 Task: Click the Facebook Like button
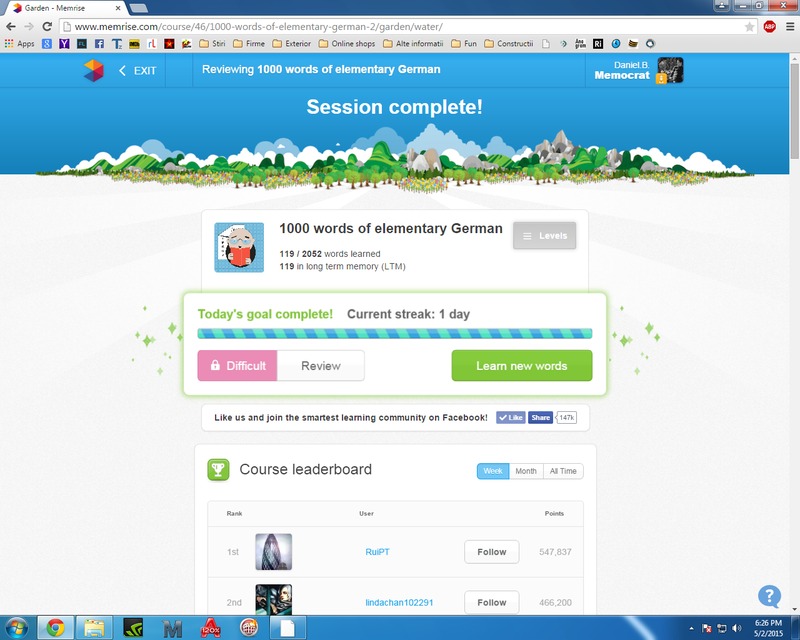[x=511, y=417]
